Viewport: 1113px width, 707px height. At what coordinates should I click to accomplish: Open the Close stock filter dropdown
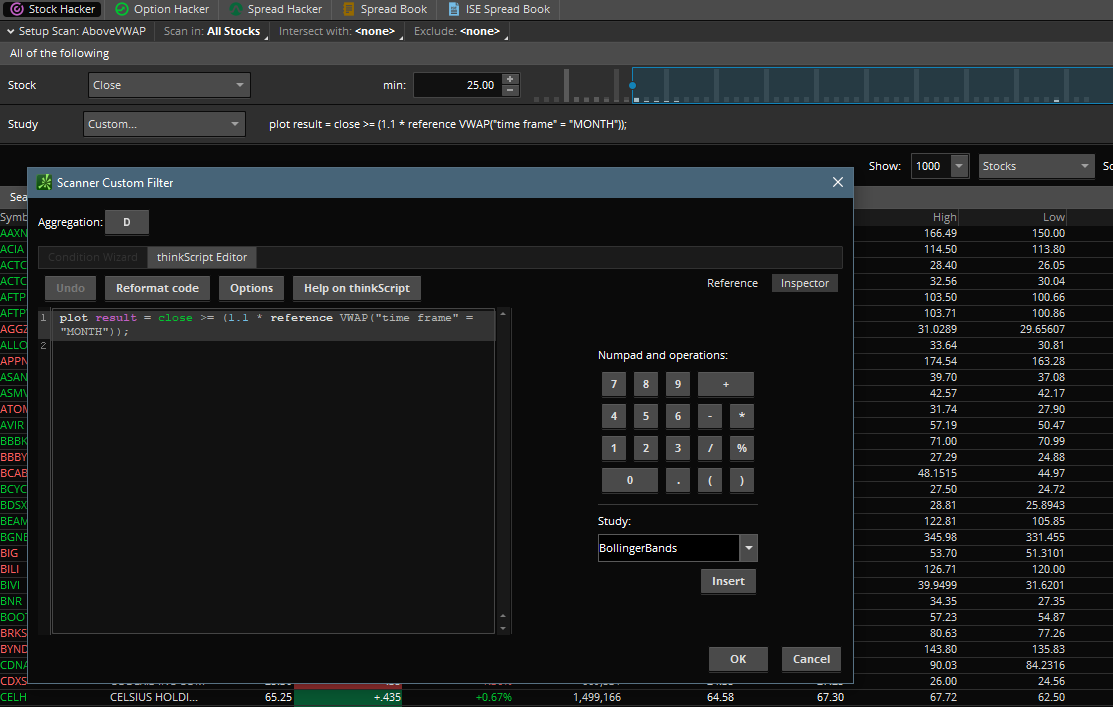(x=169, y=85)
